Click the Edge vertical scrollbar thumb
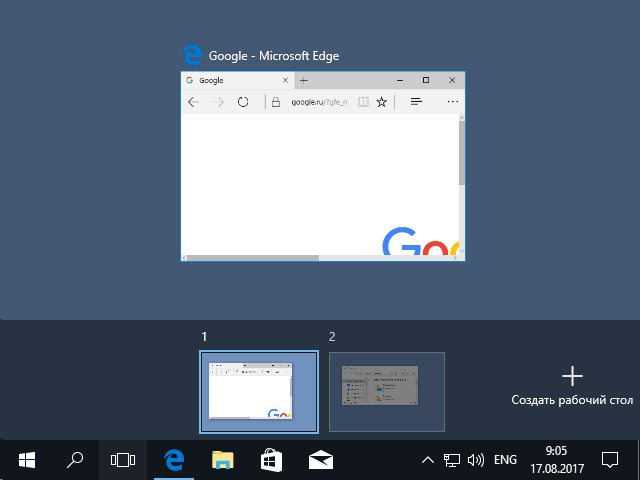Screen dimensions: 640x480 (x=462, y=153)
